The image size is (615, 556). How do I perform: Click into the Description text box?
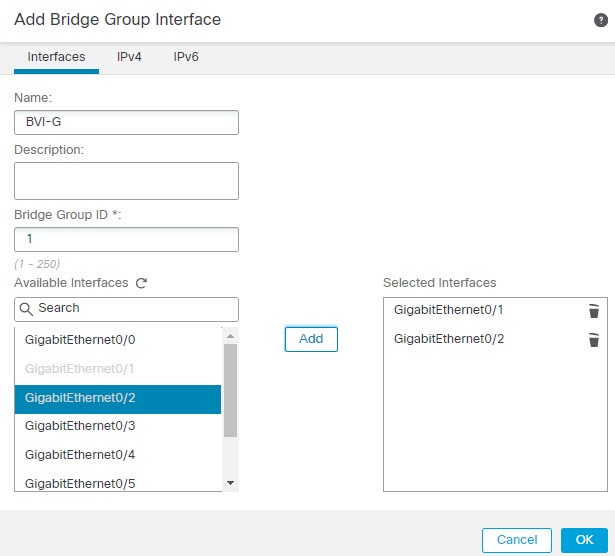pyautogui.click(x=126, y=181)
